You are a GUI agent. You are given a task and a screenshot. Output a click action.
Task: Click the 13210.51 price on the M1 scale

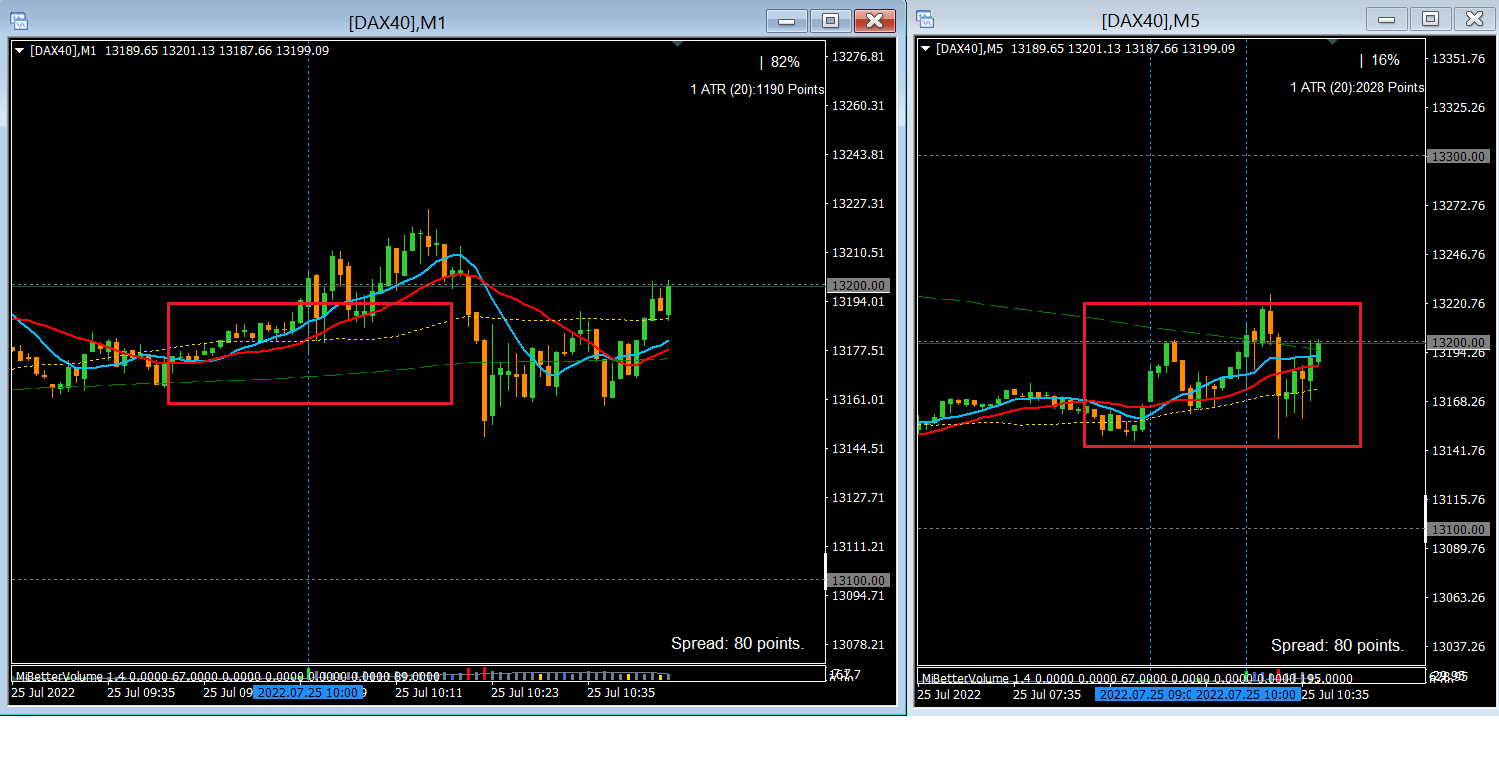858,253
